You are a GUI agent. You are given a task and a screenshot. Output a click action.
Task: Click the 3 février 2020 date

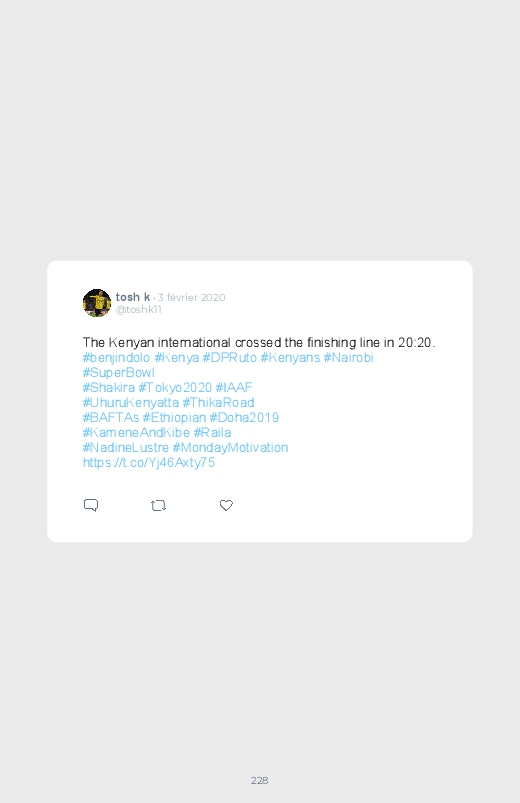click(x=191, y=298)
